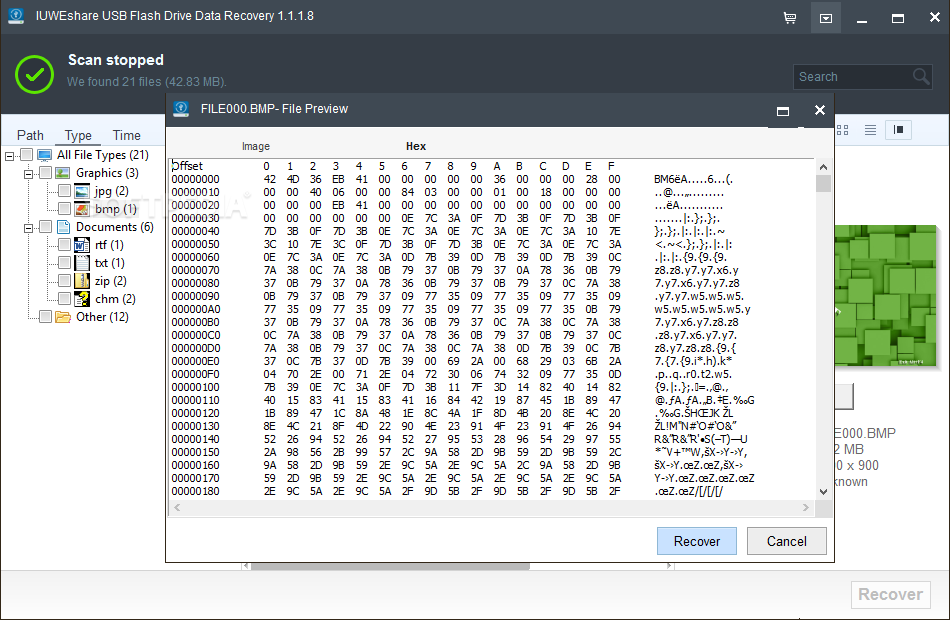This screenshot has width=950, height=620.
Task: Click Cancel in the File Preview dialog
Action: 786,541
